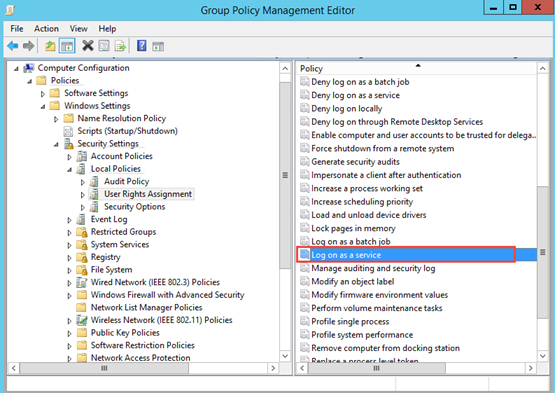Image resolution: width=555 pixels, height=393 pixels.
Task: Select Modify firmware environment values
Action: tap(379, 295)
